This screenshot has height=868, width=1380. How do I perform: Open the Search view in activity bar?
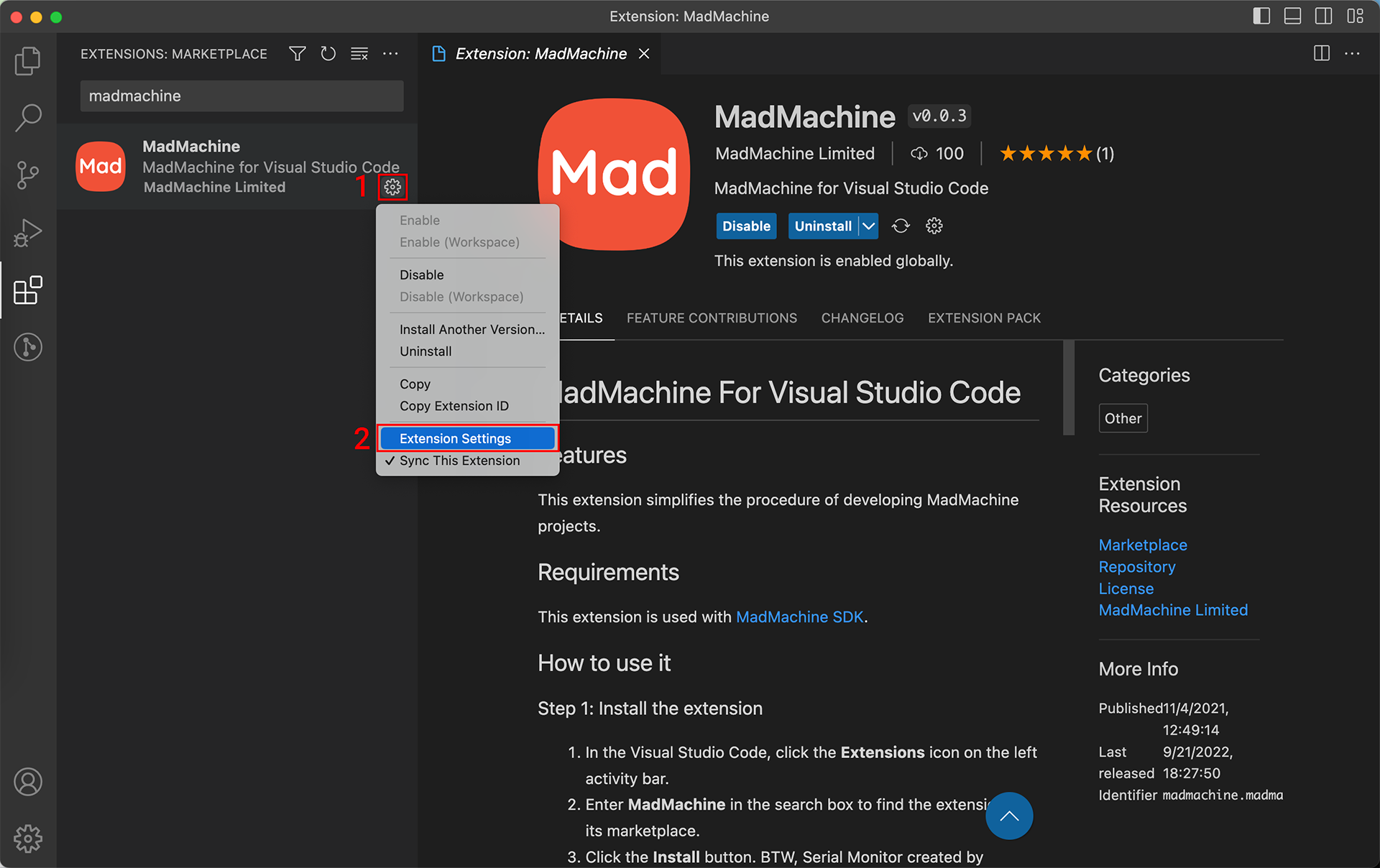click(28, 118)
